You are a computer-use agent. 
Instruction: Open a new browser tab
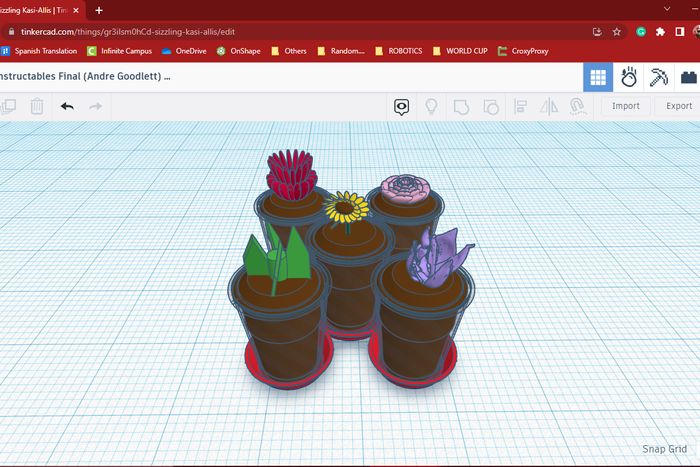click(x=99, y=9)
